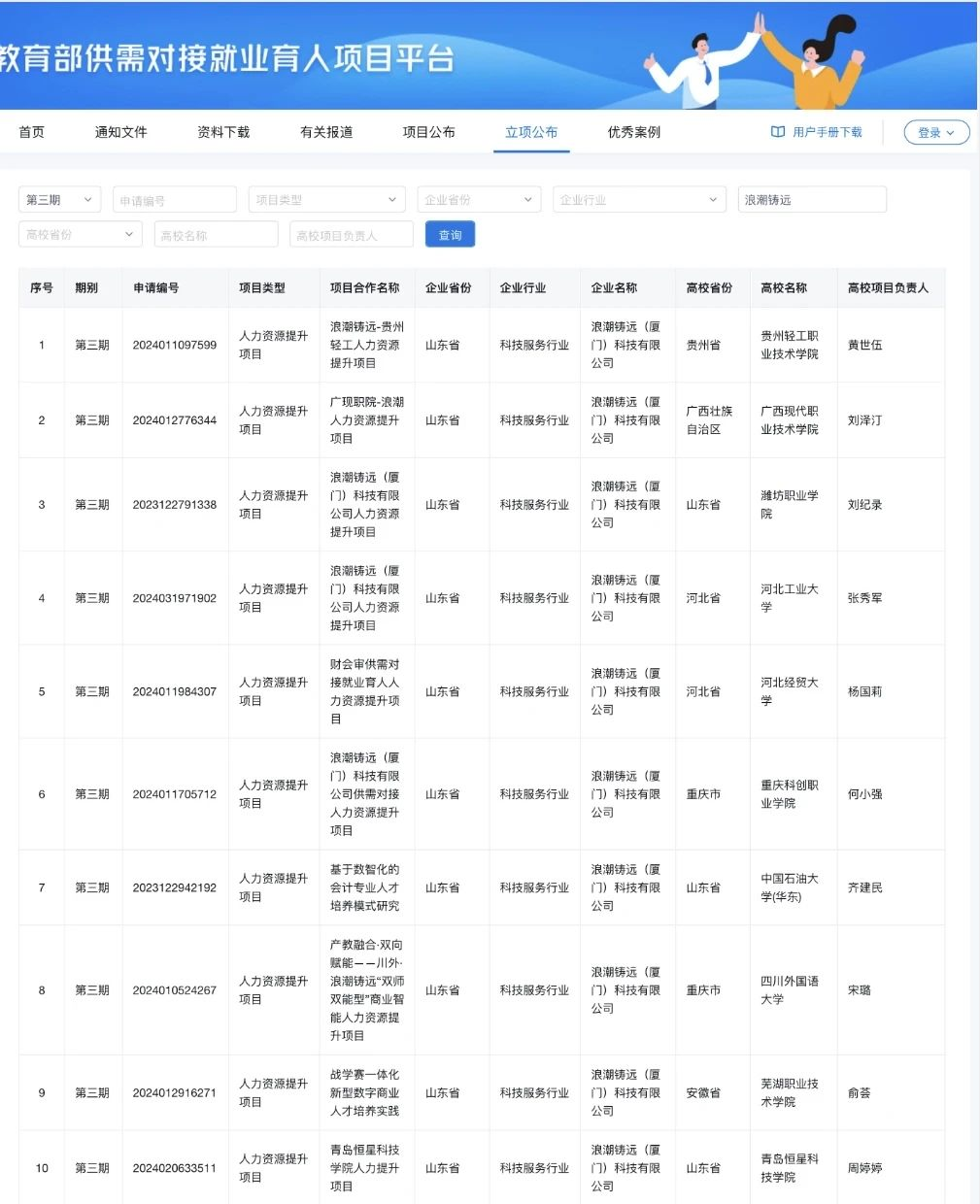Expand the 高校省份 dropdown

point(80,235)
